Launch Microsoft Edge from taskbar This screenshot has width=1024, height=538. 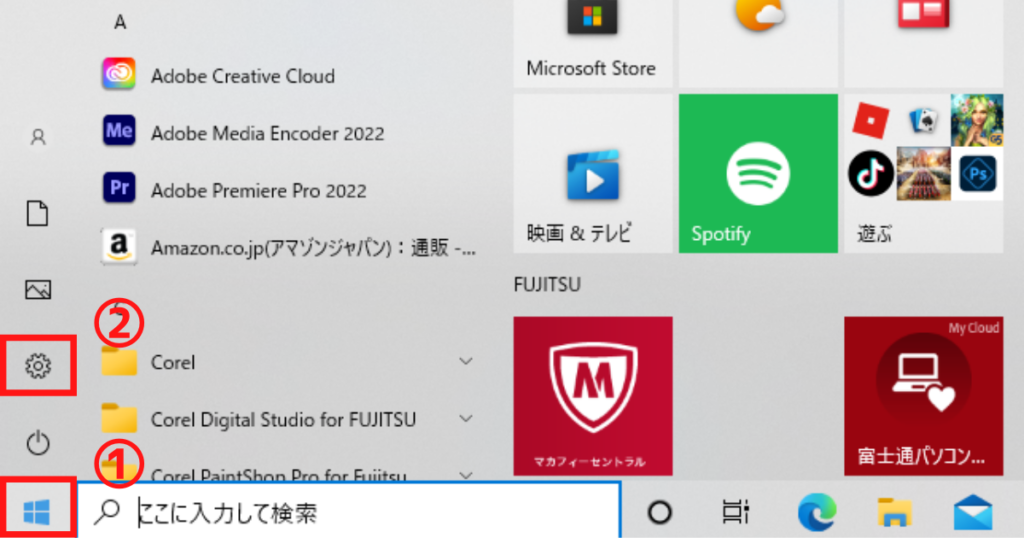click(x=816, y=512)
